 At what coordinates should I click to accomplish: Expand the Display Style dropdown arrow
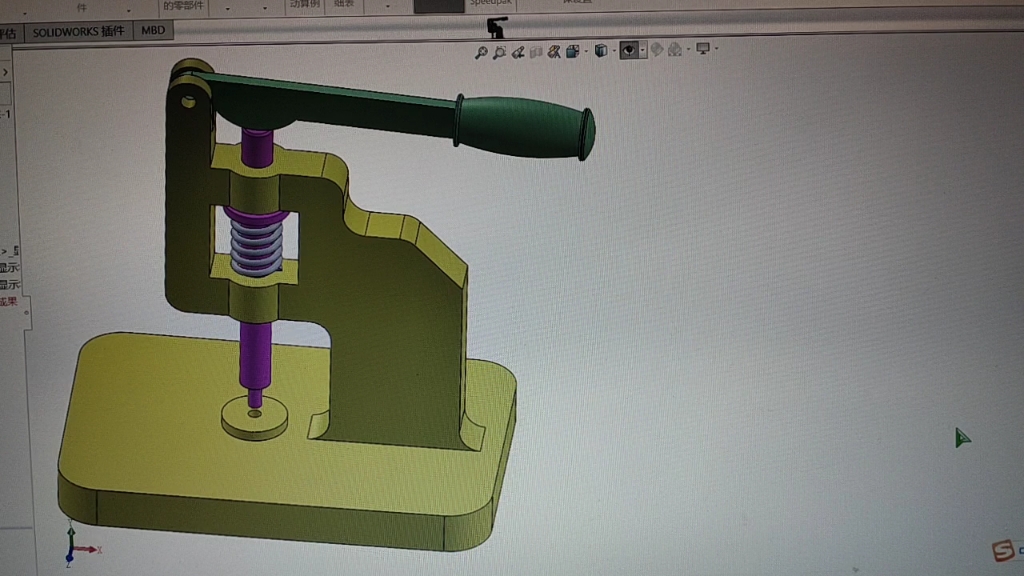(x=614, y=50)
